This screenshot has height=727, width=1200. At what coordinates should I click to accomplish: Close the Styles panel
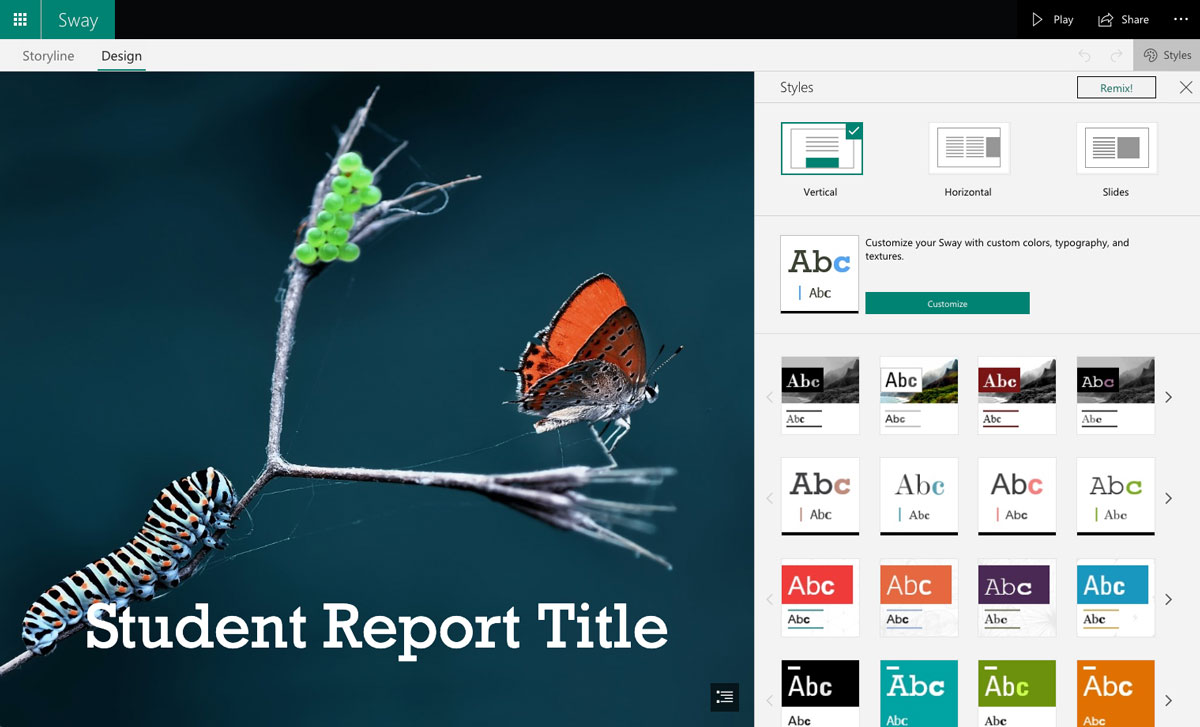[1186, 88]
